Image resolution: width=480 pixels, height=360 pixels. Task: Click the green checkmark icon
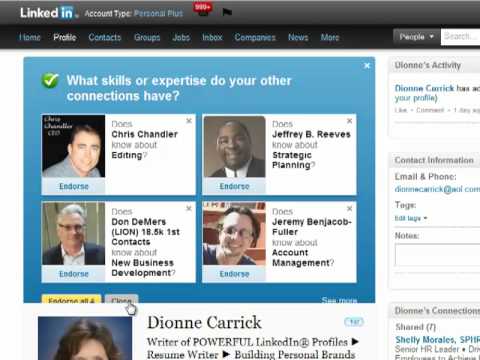pyautogui.click(x=50, y=80)
